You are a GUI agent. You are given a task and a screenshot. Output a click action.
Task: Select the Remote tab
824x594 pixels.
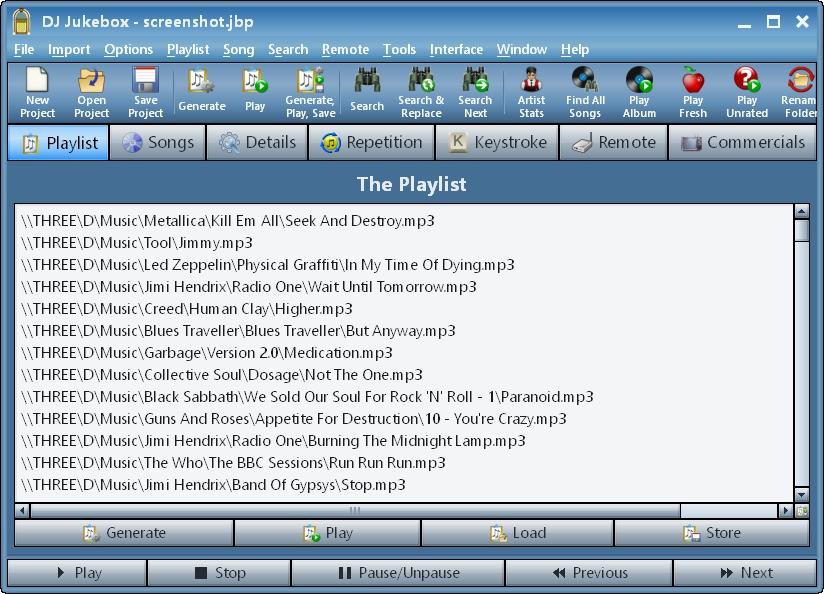pos(613,142)
